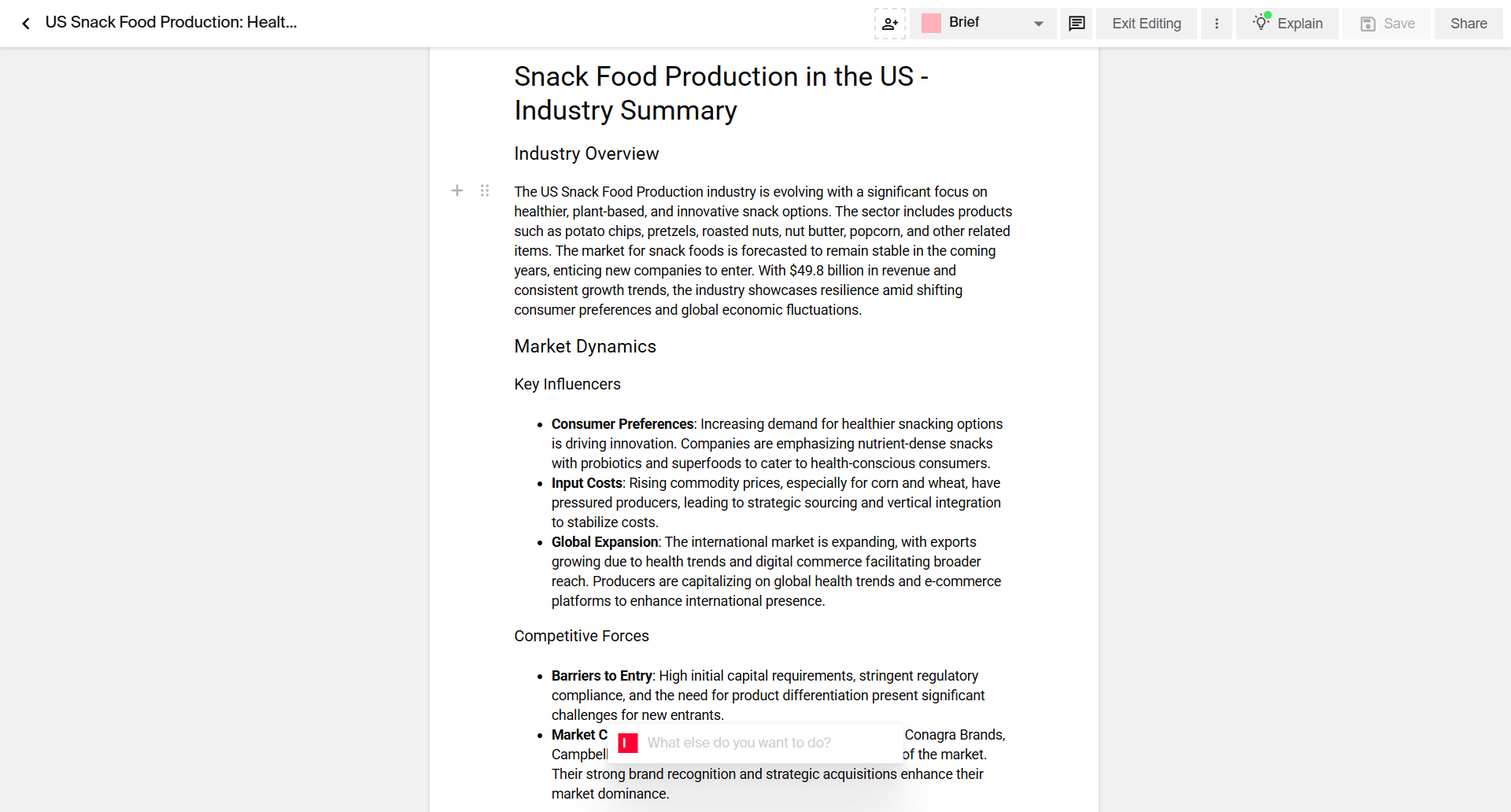The image size is (1511, 812).
Task: Open the add collaborator icon
Action: tap(889, 24)
